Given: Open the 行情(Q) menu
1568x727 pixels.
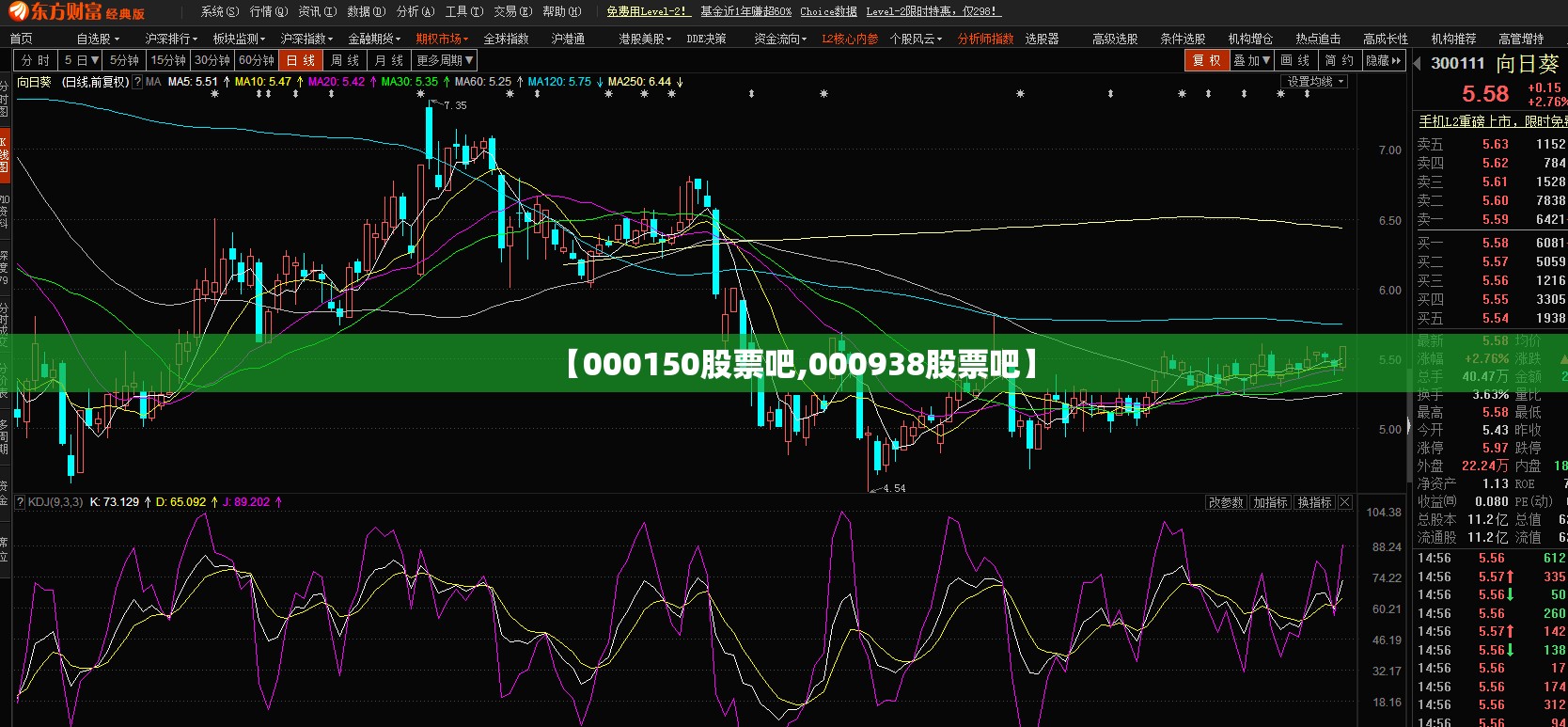Looking at the screenshot, I should click(x=269, y=11).
